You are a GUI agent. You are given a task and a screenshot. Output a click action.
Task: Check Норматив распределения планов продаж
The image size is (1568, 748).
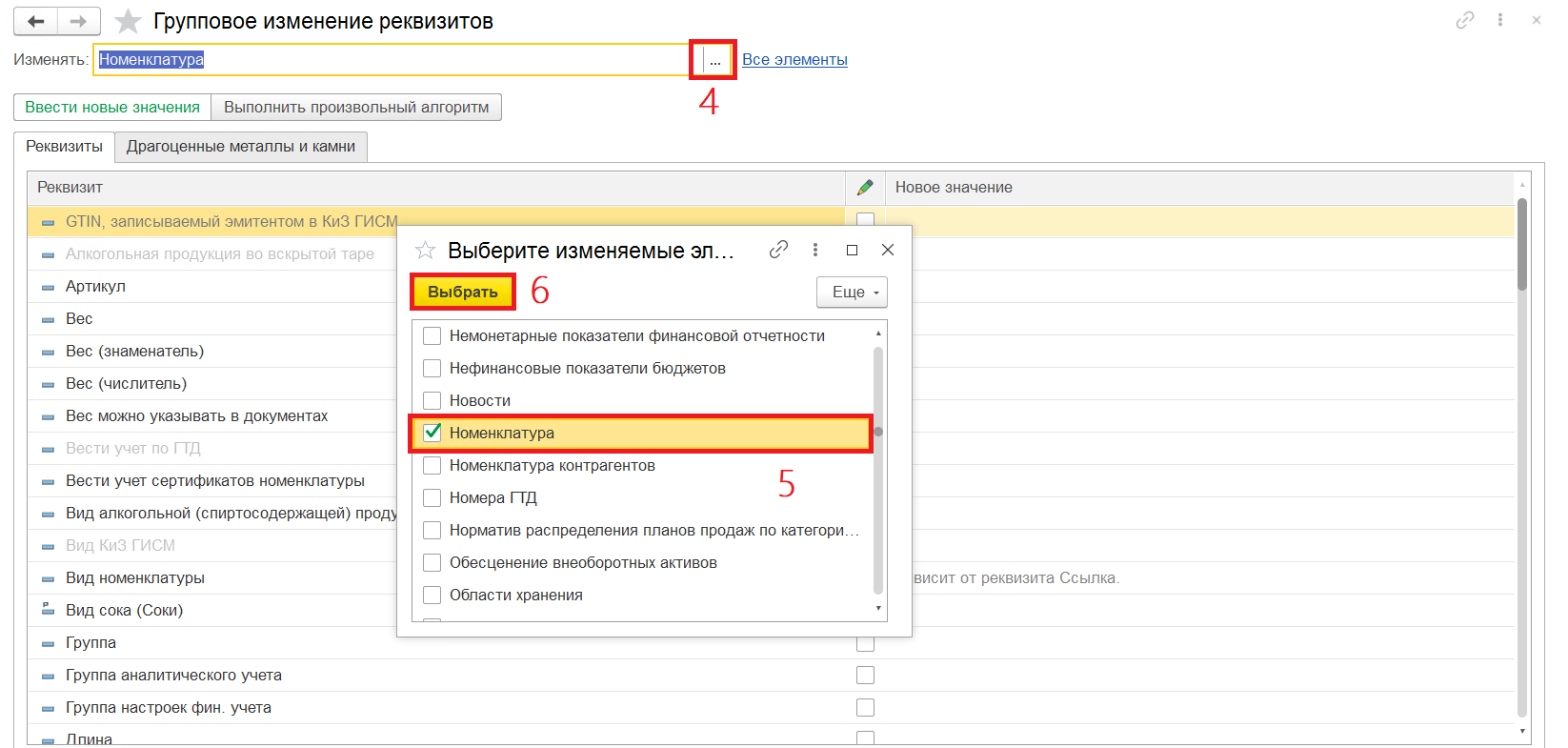tap(432, 530)
